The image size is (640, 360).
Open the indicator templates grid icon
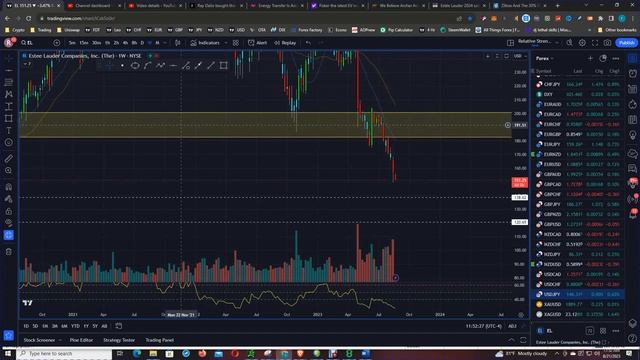pyautogui.click(x=236, y=43)
